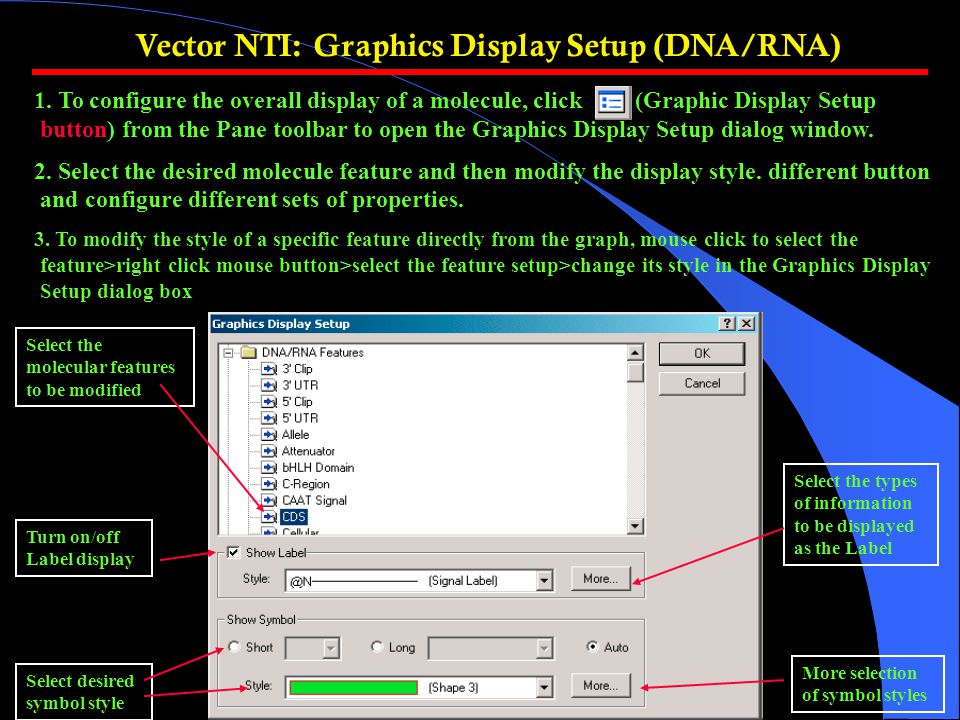
Task: Open the Short symbol dropdown
Action: [313, 648]
